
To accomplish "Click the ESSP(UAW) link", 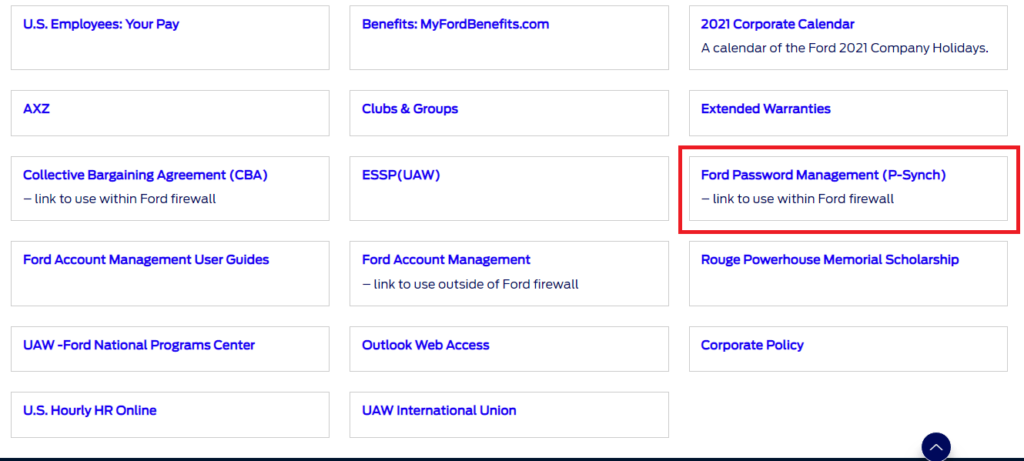I will pos(401,175).
